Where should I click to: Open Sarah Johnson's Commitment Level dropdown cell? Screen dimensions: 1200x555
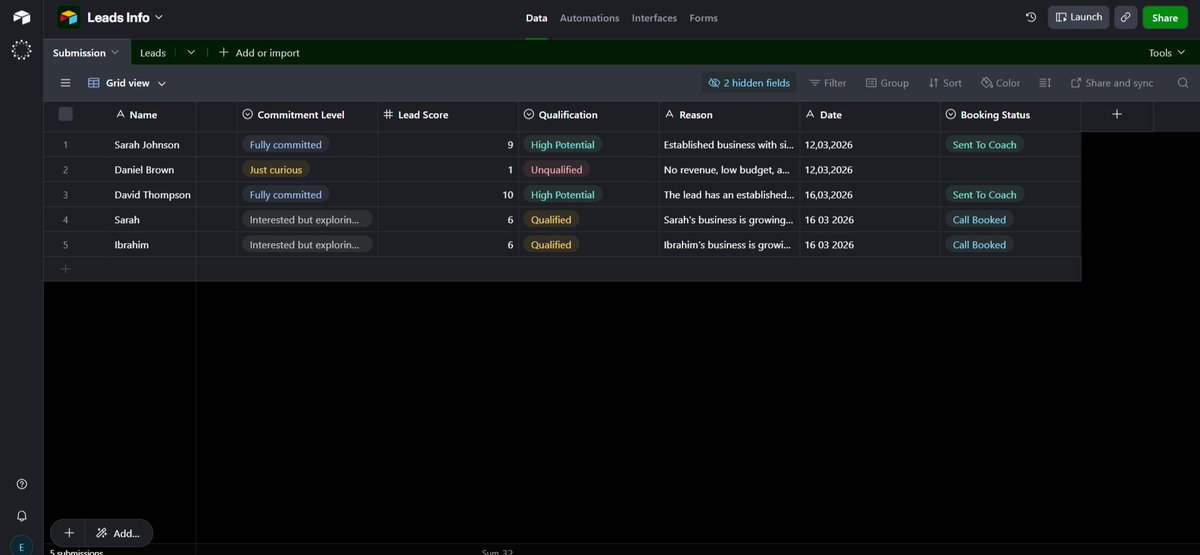(307, 144)
